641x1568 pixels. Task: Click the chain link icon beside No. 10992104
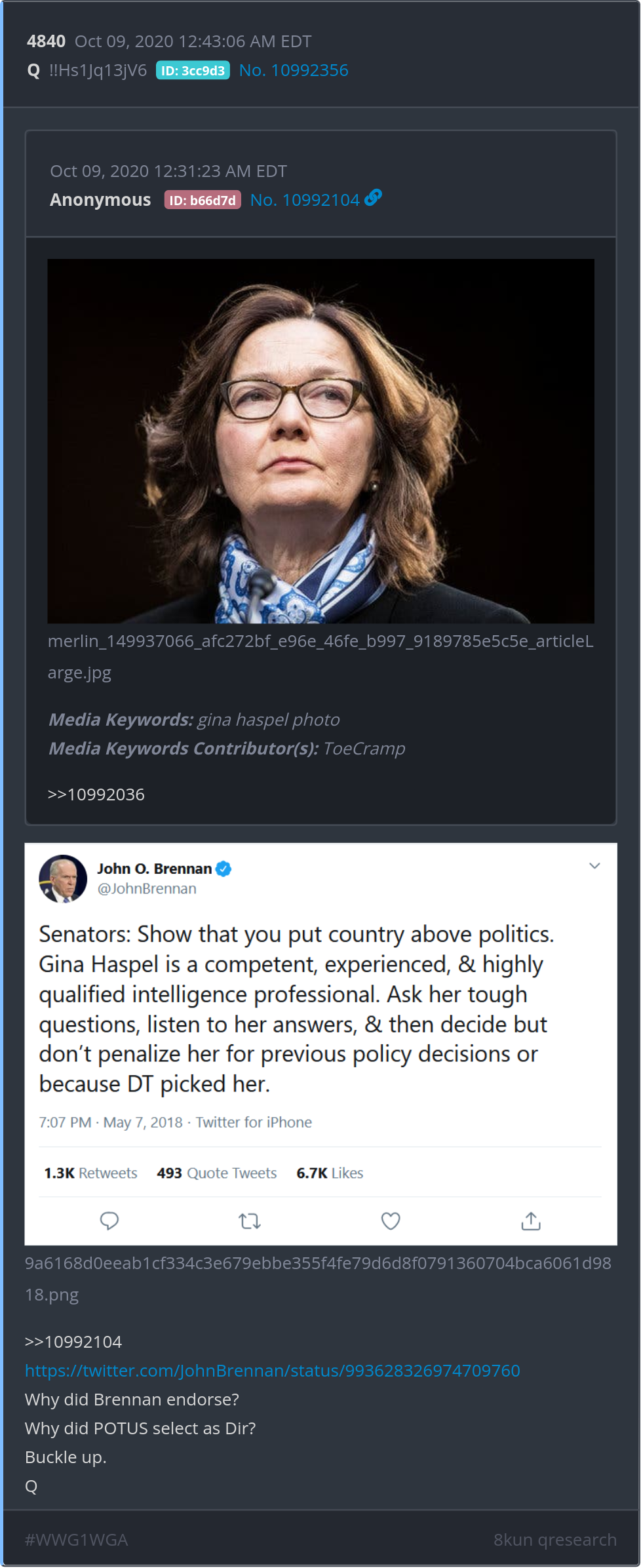point(374,197)
